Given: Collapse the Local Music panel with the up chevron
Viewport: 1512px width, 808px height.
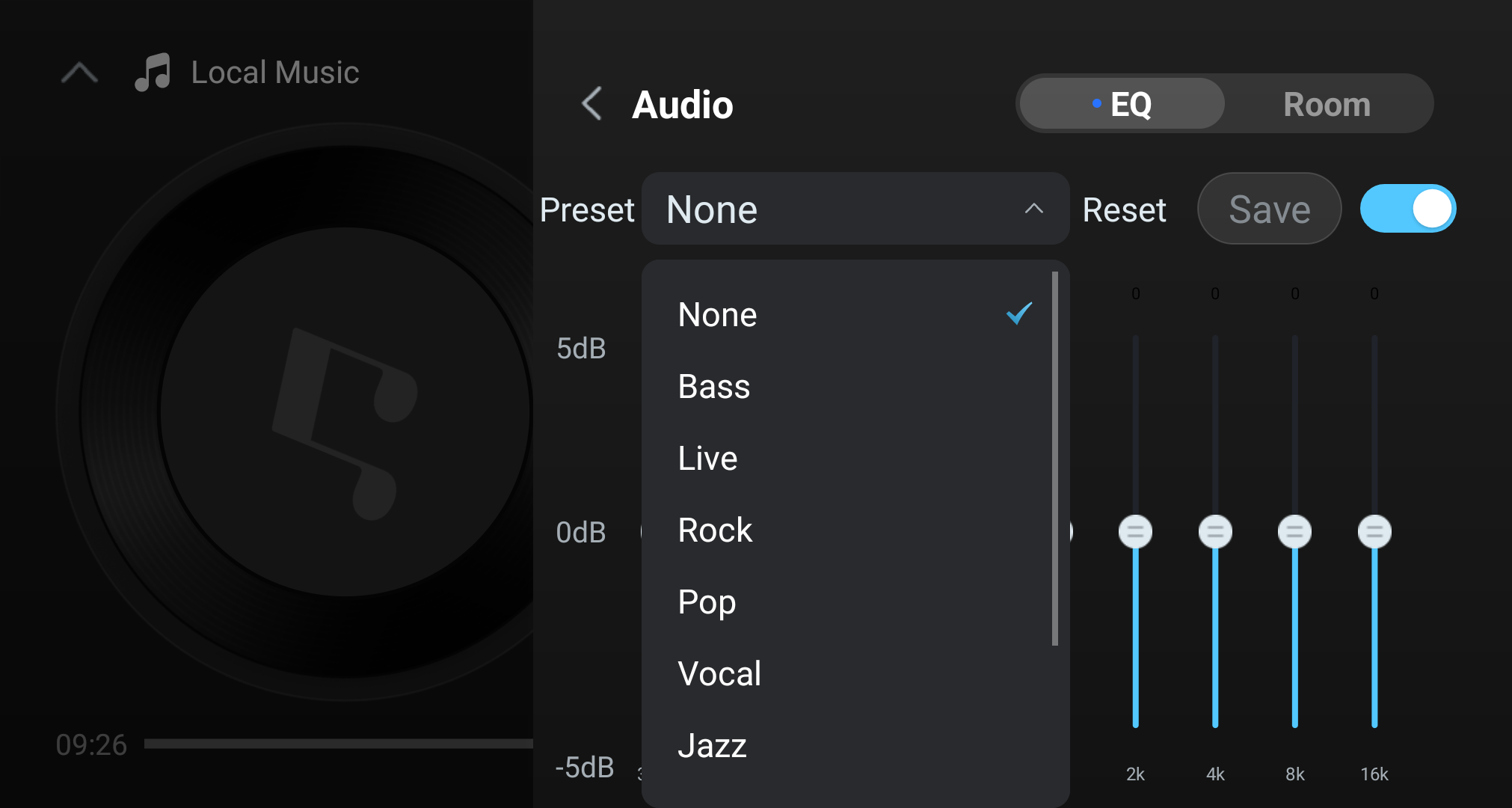Looking at the screenshot, I should click(80, 73).
